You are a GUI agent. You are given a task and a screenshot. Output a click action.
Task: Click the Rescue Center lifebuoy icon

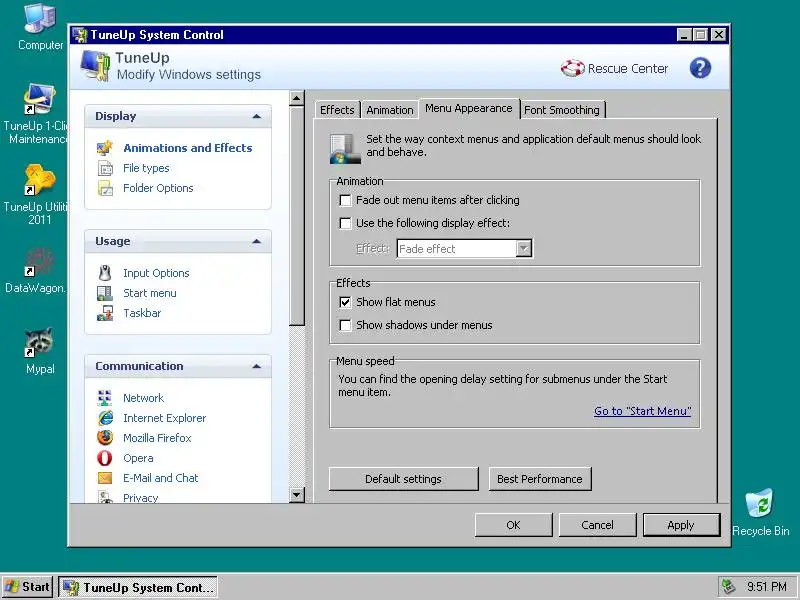click(x=572, y=68)
